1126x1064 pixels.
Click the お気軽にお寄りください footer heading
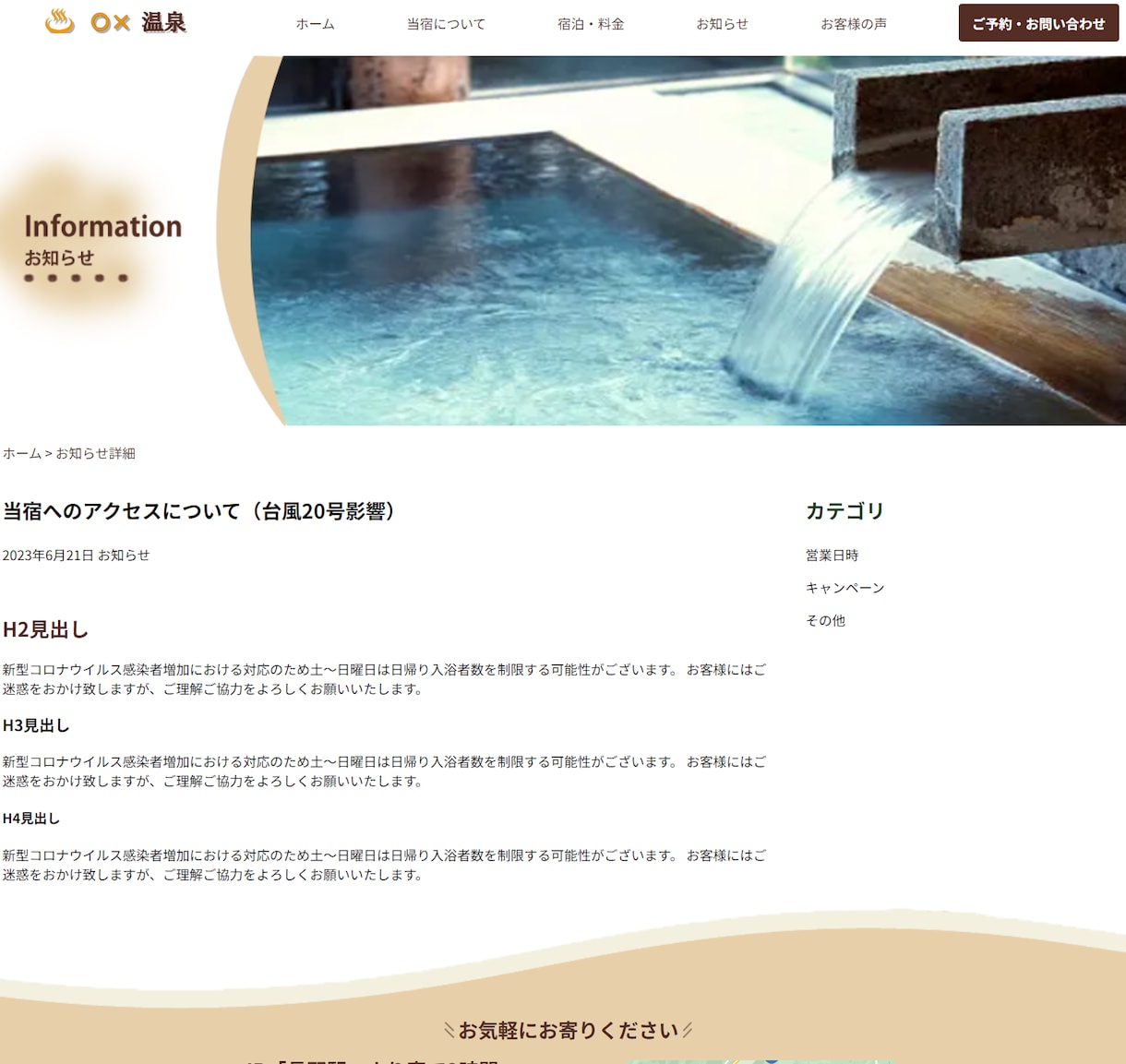click(x=569, y=1030)
